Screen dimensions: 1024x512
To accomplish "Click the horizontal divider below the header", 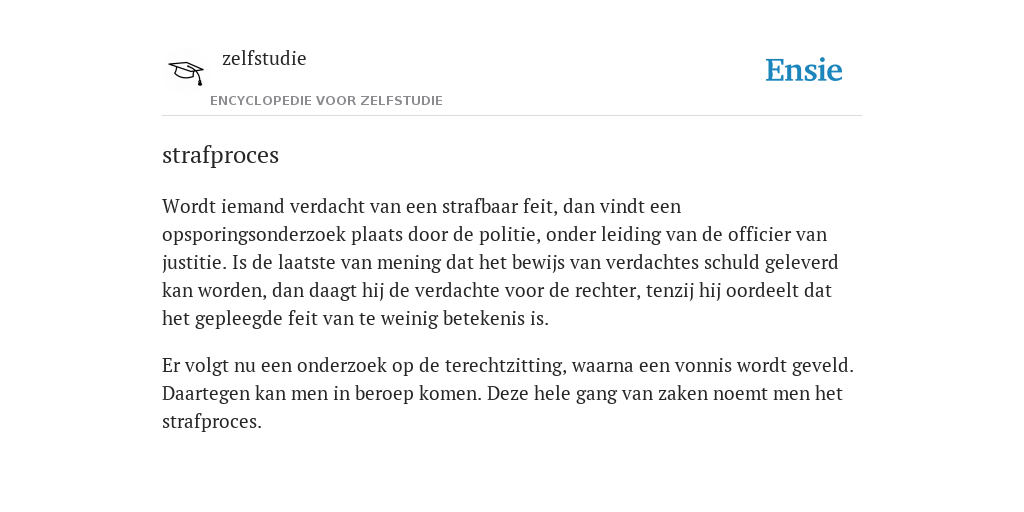I will click(x=512, y=116).
